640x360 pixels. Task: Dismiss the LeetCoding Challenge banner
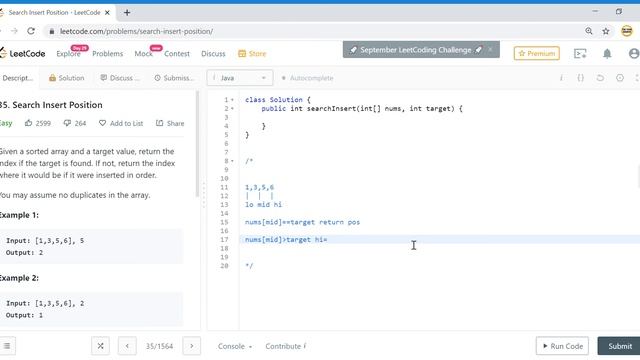[490, 50]
